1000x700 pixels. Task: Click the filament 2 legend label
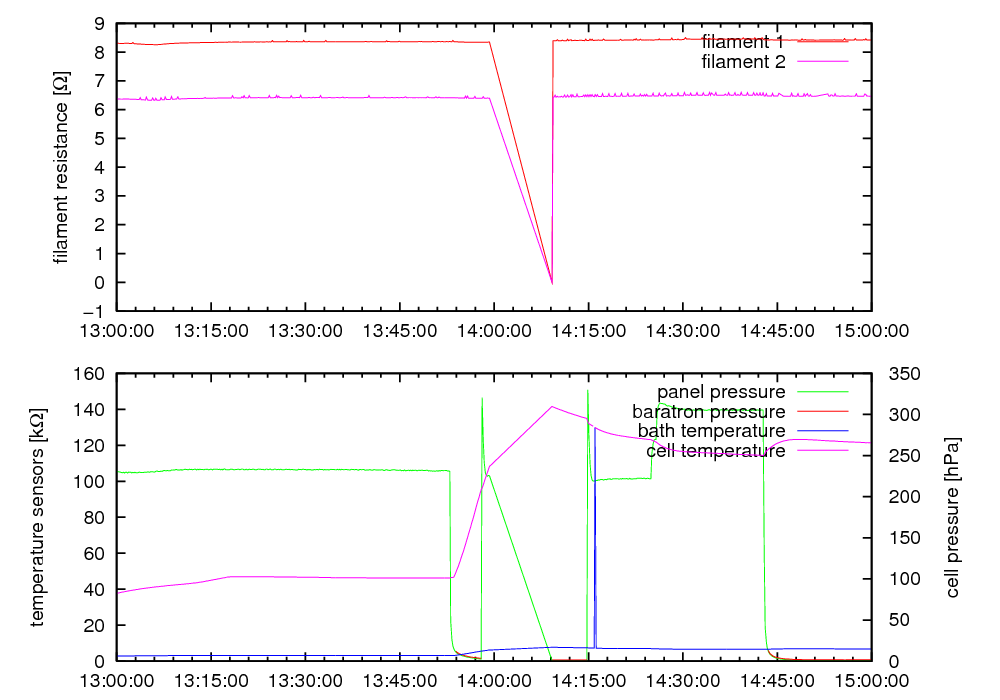tap(742, 62)
